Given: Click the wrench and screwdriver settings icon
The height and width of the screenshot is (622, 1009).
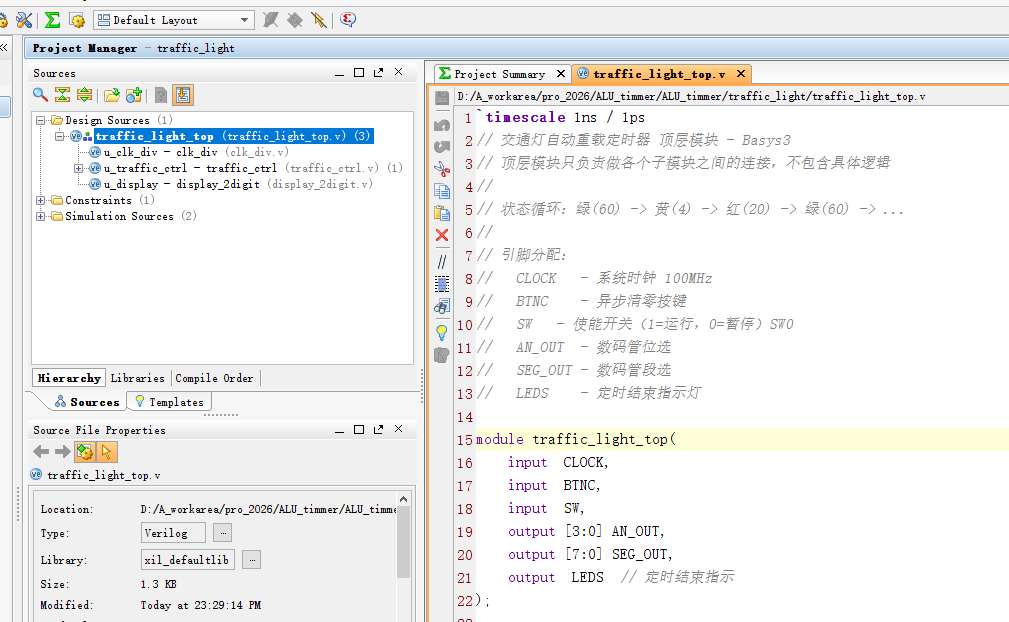Looking at the screenshot, I should pyautogui.click(x=24, y=20).
